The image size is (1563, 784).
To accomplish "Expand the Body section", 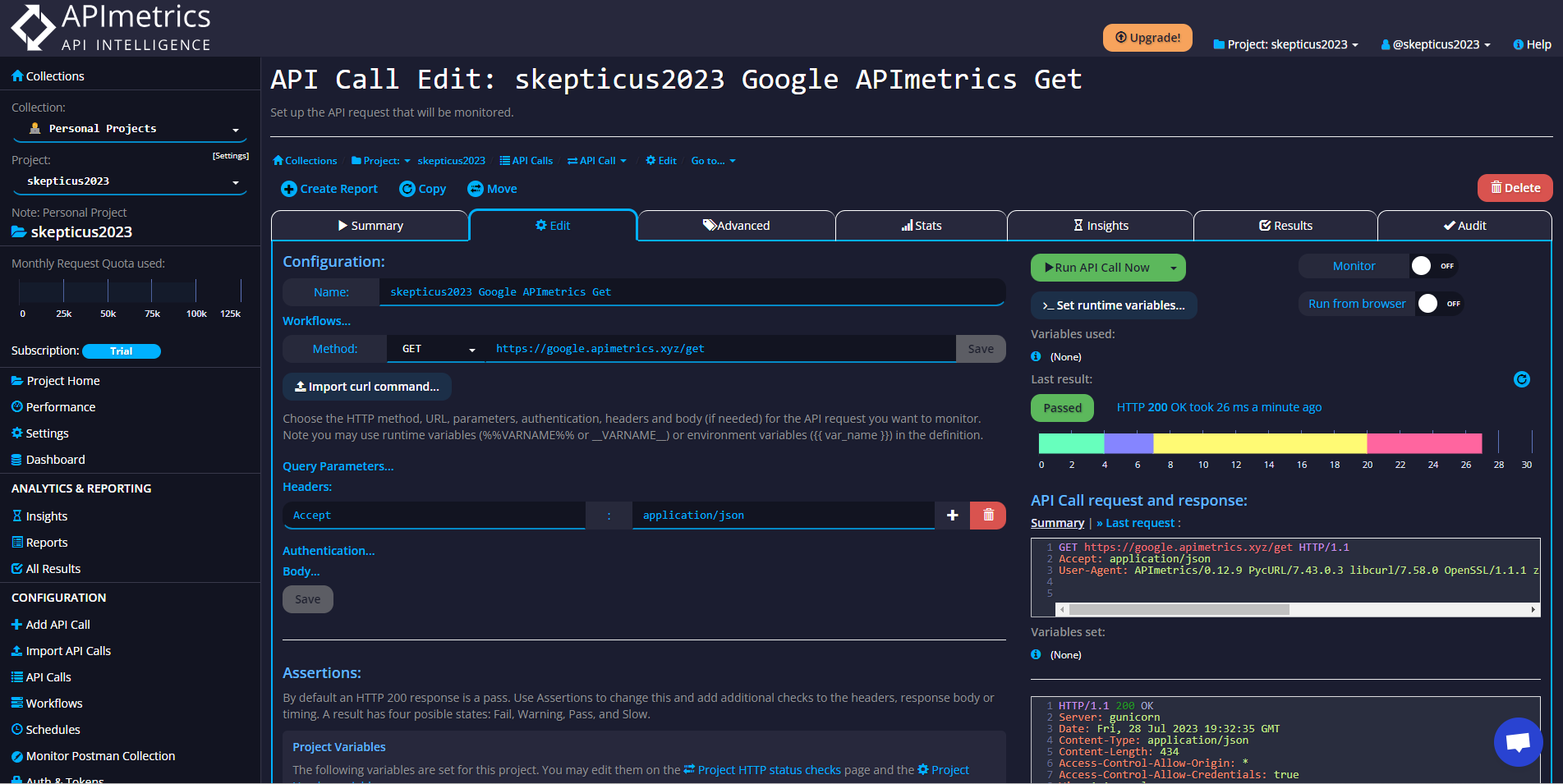I will coord(301,571).
